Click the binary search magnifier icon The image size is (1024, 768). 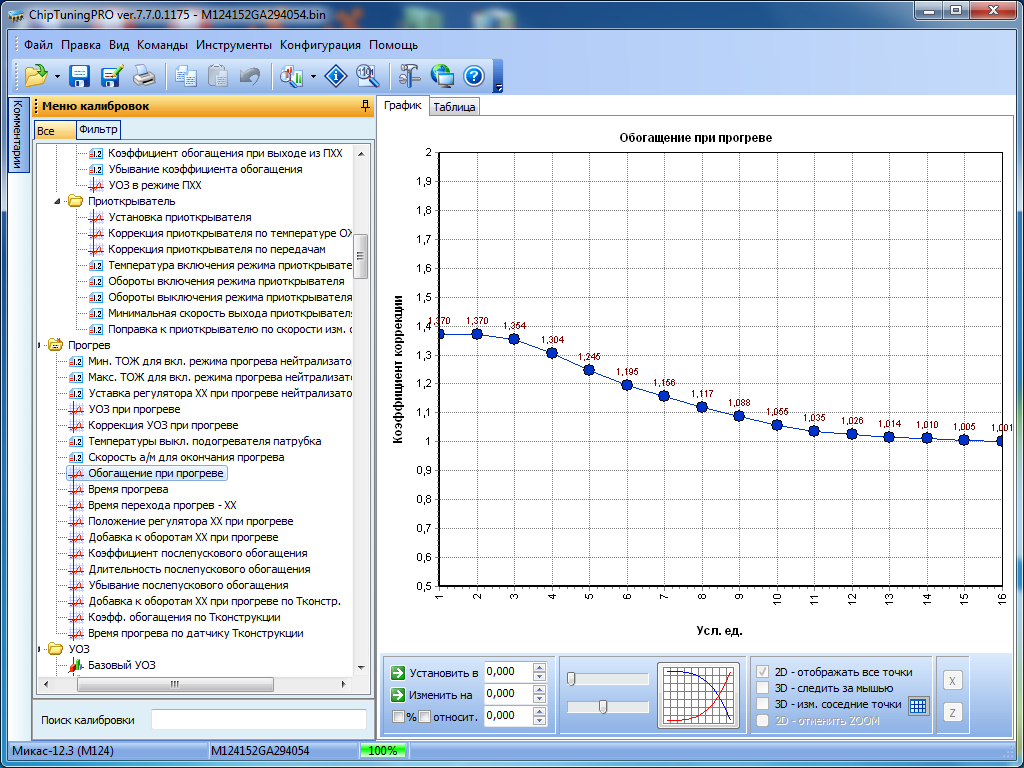pyautogui.click(x=367, y=76)
